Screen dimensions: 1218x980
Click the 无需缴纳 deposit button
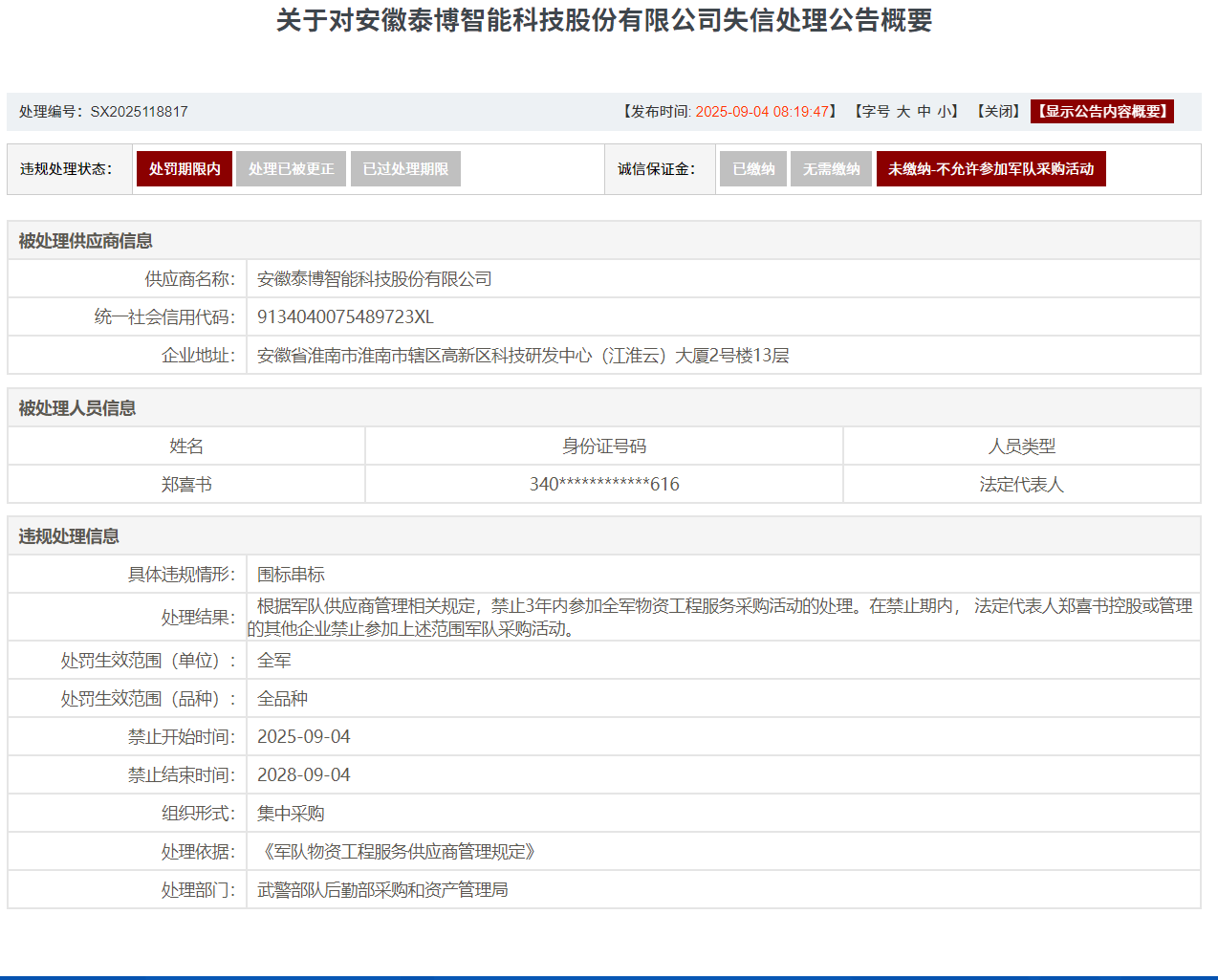click(831, 169)
